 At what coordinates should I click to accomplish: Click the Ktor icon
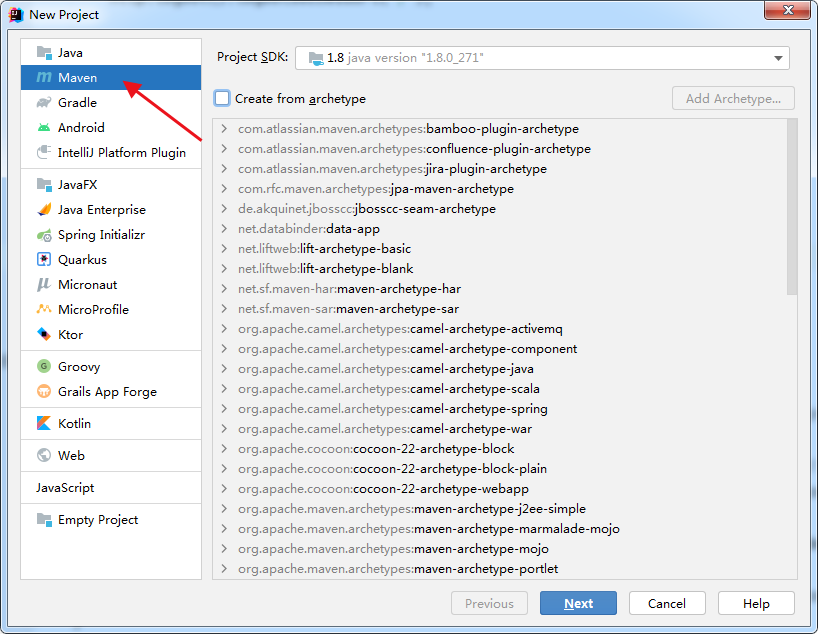(x=44, y=334)
